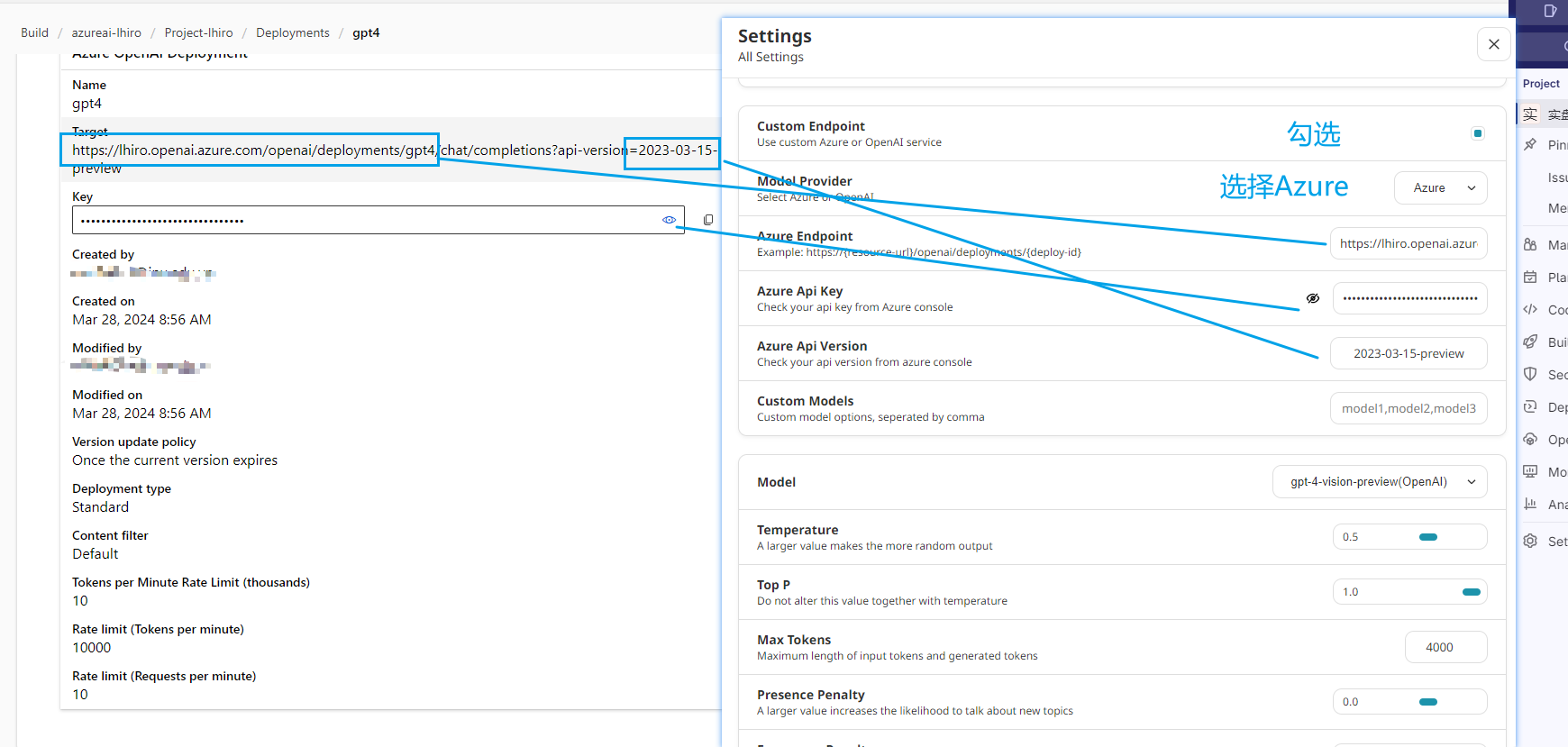Reveal the Key value with the eye icon
1568x747 pixels.
tap(669, 220)
